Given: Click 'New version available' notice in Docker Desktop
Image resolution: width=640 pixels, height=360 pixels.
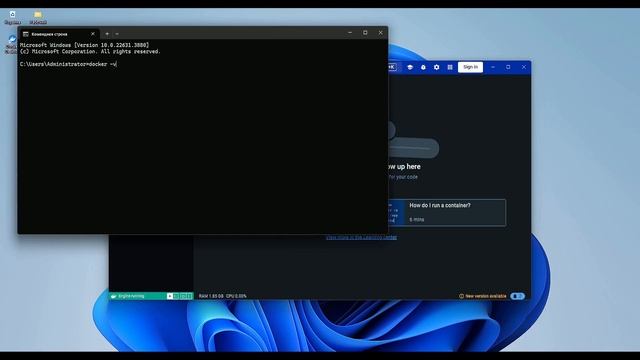Looking at the screenshot, I should pos(482,296).
